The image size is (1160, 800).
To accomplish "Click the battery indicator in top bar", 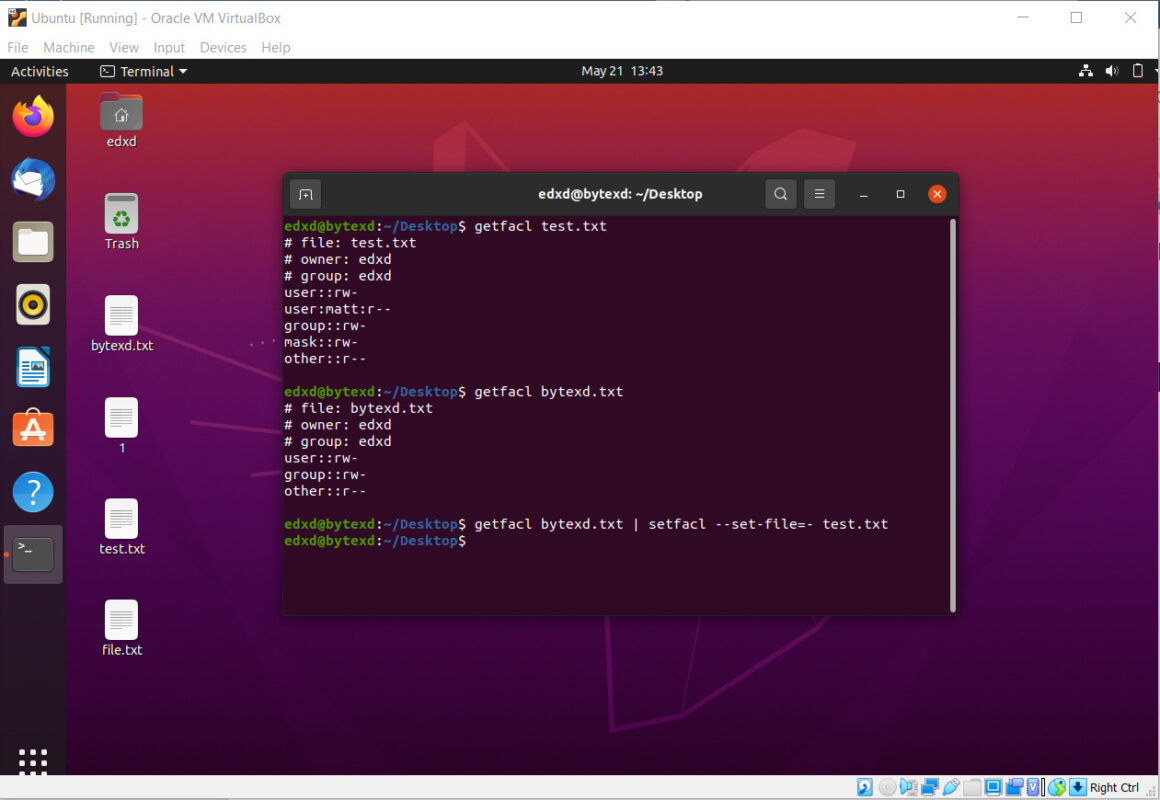I will coord(1137,71).
